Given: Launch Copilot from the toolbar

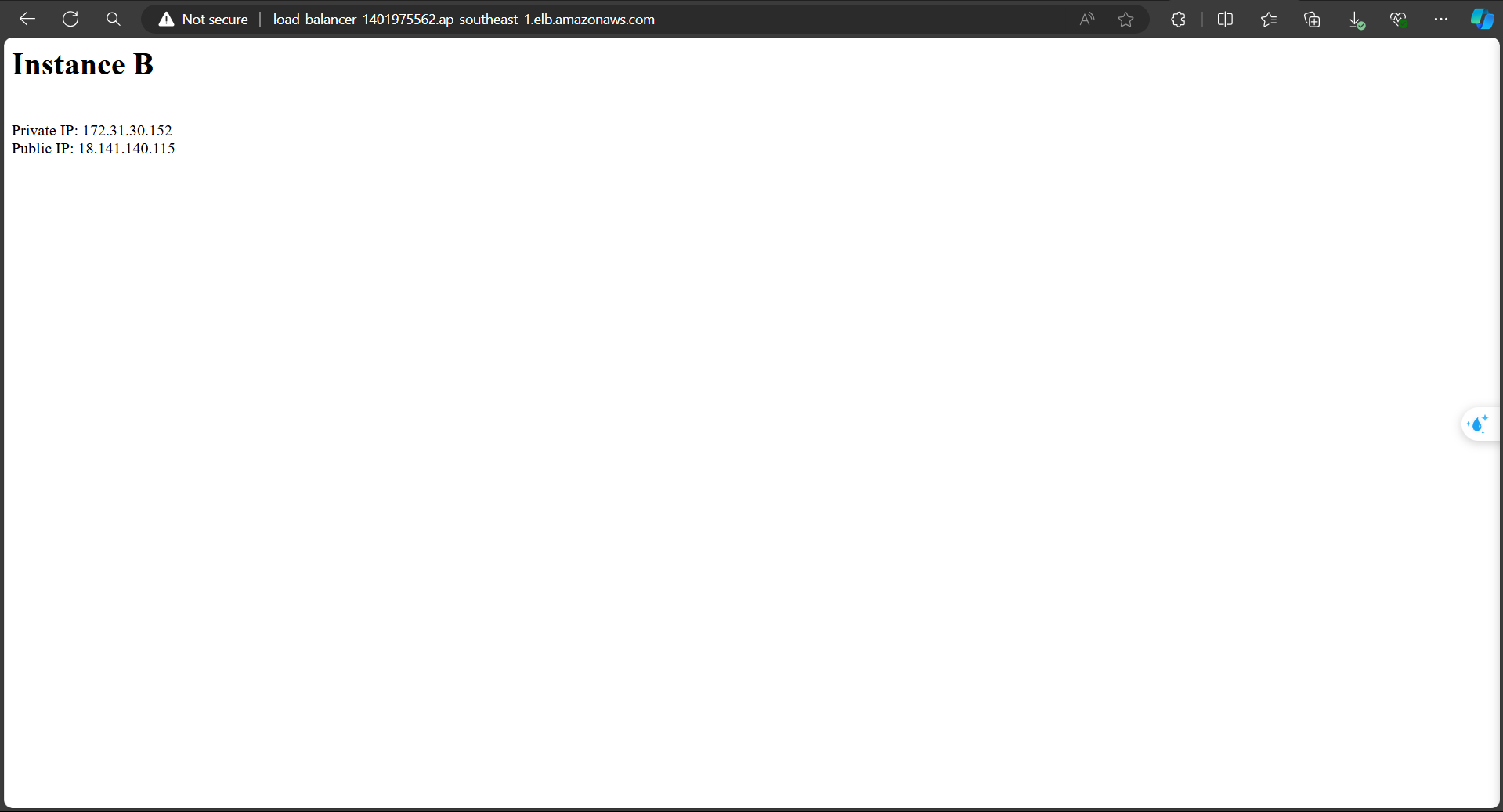Looking at the screenshot, I should coord(1481,20).
